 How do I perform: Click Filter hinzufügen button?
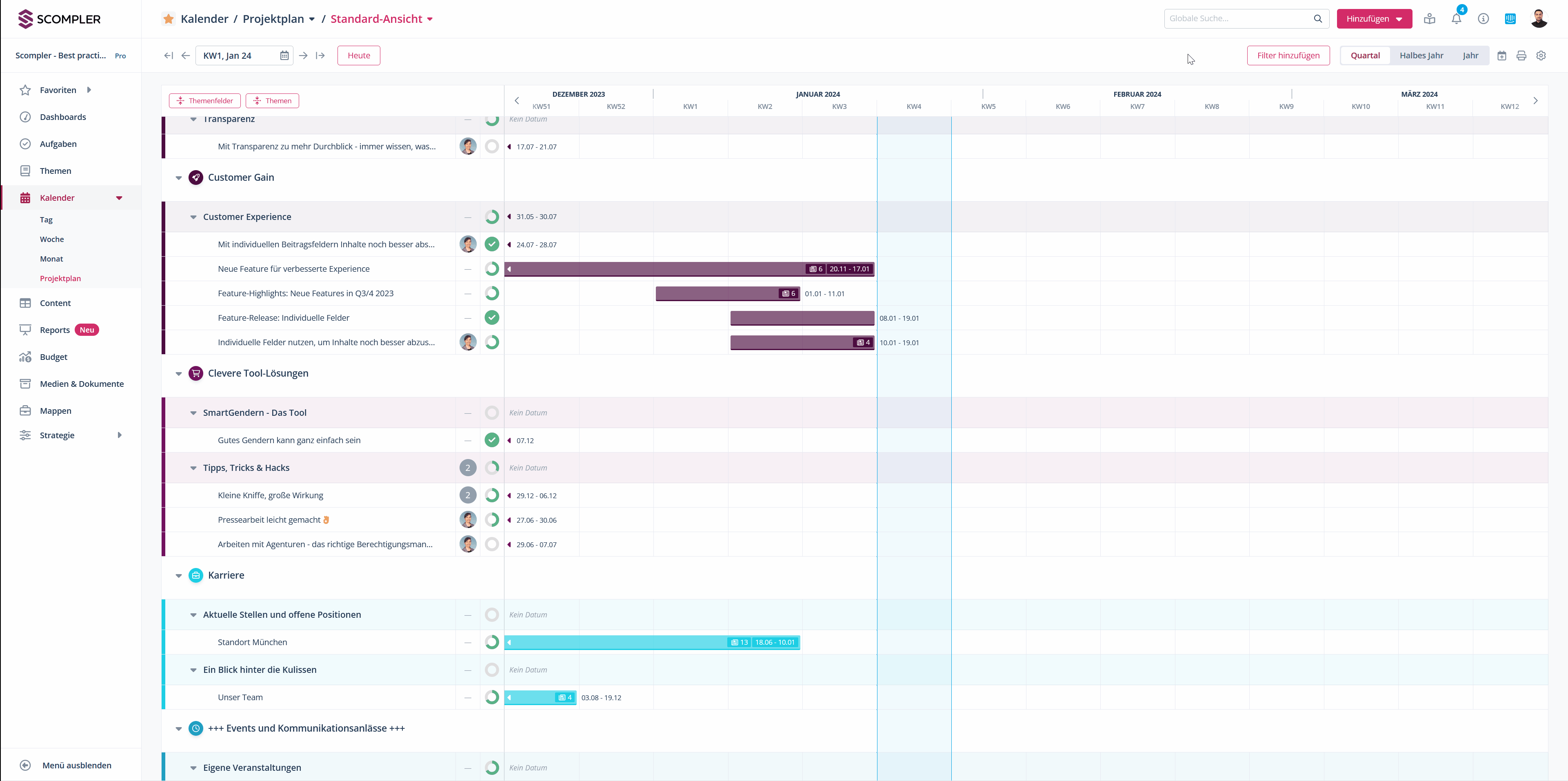pyautogui.click(x=1288, y=55)
